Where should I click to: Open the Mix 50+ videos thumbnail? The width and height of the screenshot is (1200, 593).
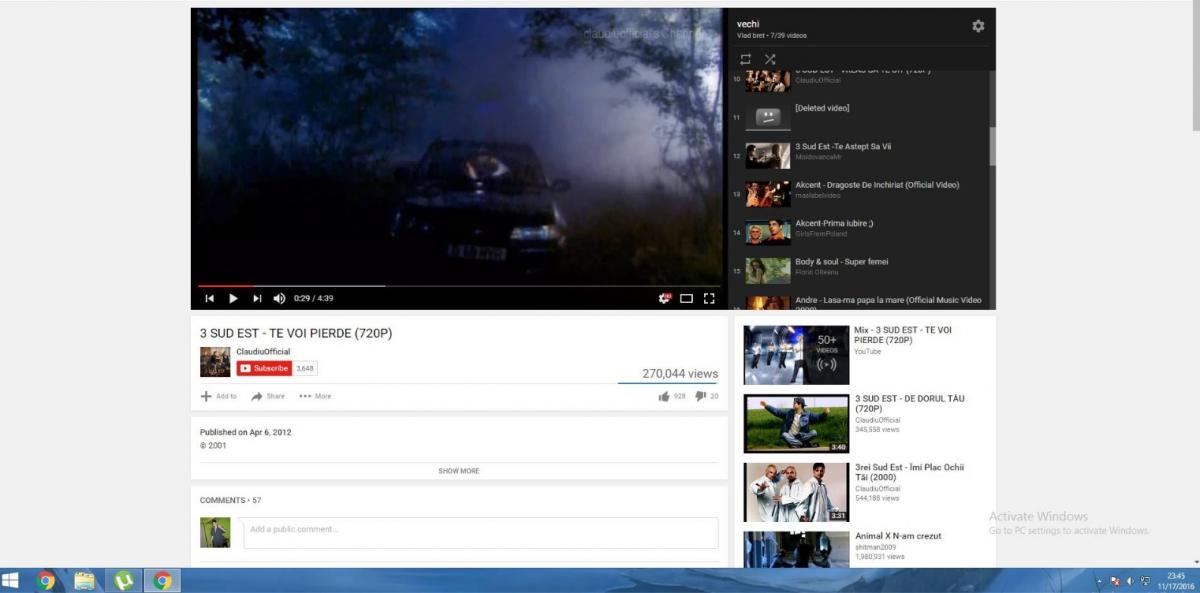tap(796, 355)
